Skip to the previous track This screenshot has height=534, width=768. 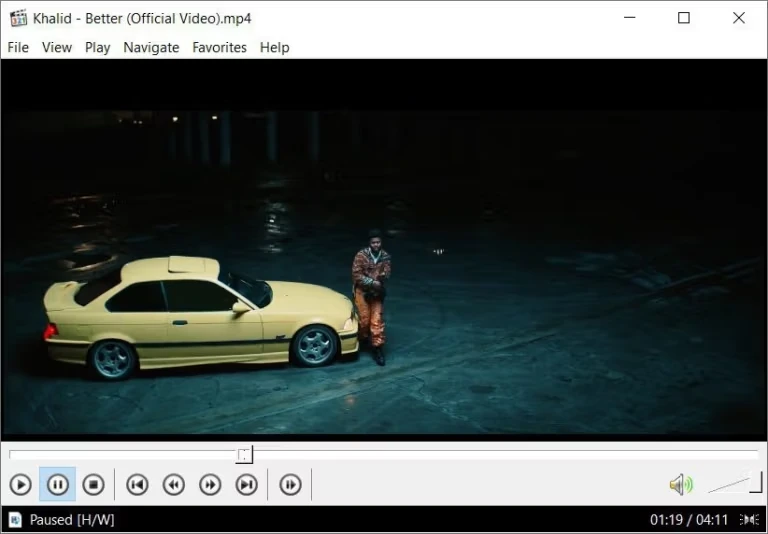coord(137,485)
